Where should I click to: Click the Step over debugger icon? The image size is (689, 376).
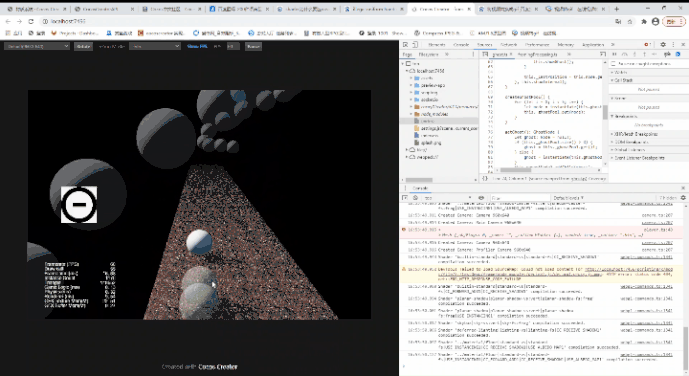[x=624, y=54]
